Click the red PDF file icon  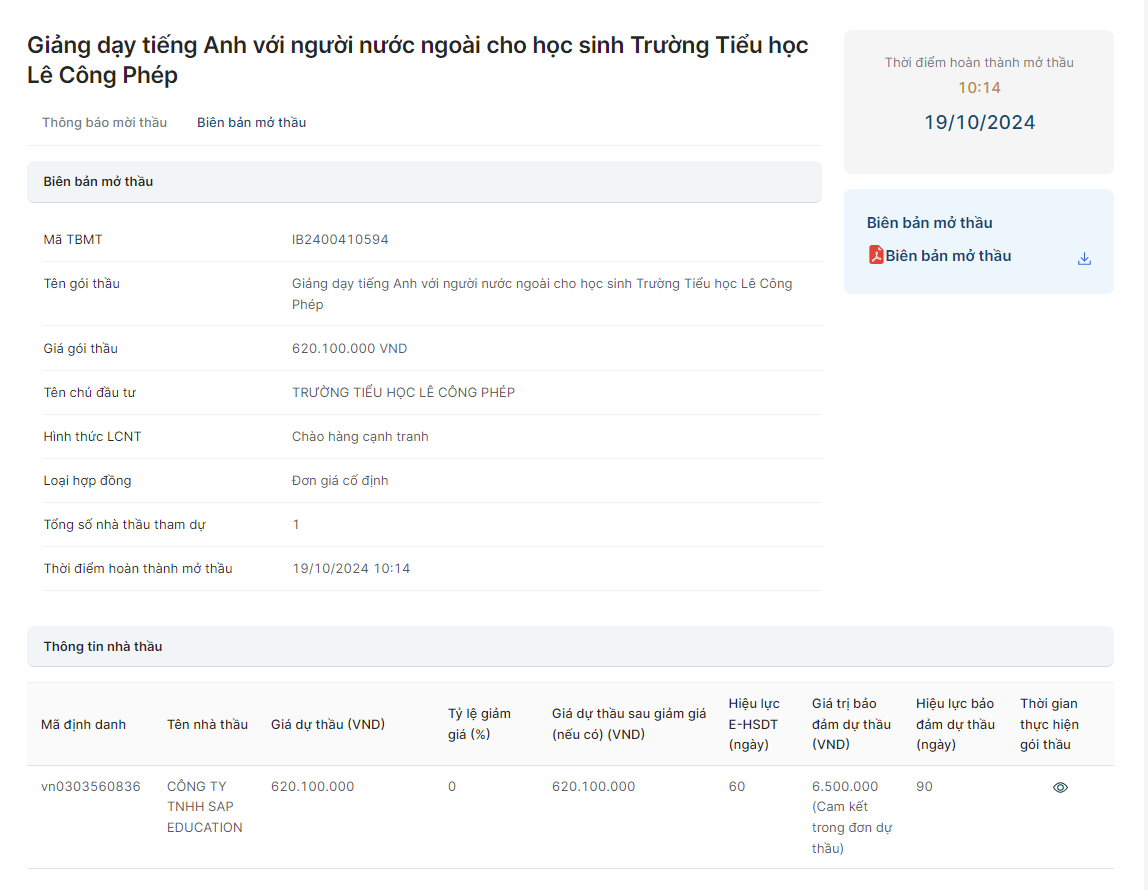coord(876,255)
